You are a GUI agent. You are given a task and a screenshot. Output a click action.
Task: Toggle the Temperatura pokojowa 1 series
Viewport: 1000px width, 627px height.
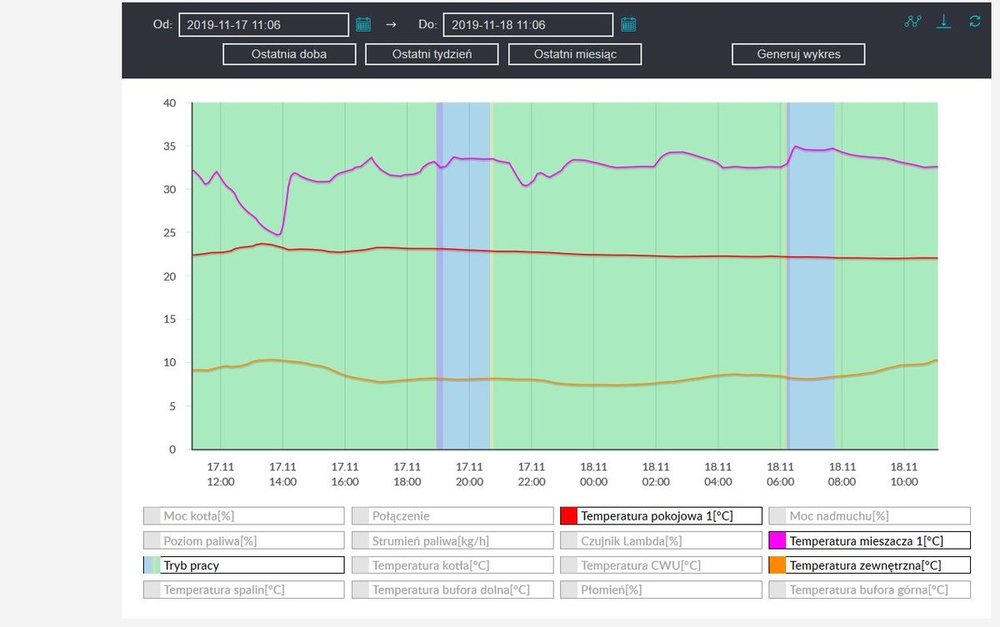(x=660, y=516)
